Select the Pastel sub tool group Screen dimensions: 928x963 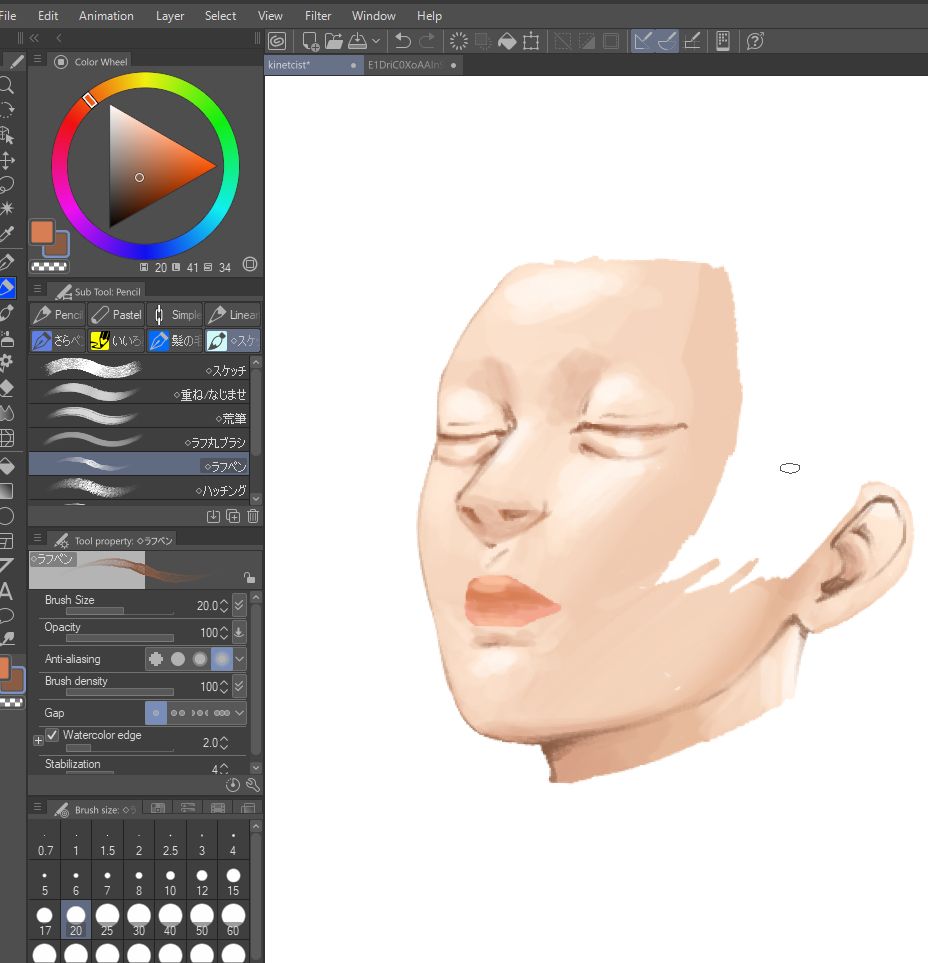pyautogui.click(x=117, y=314)
